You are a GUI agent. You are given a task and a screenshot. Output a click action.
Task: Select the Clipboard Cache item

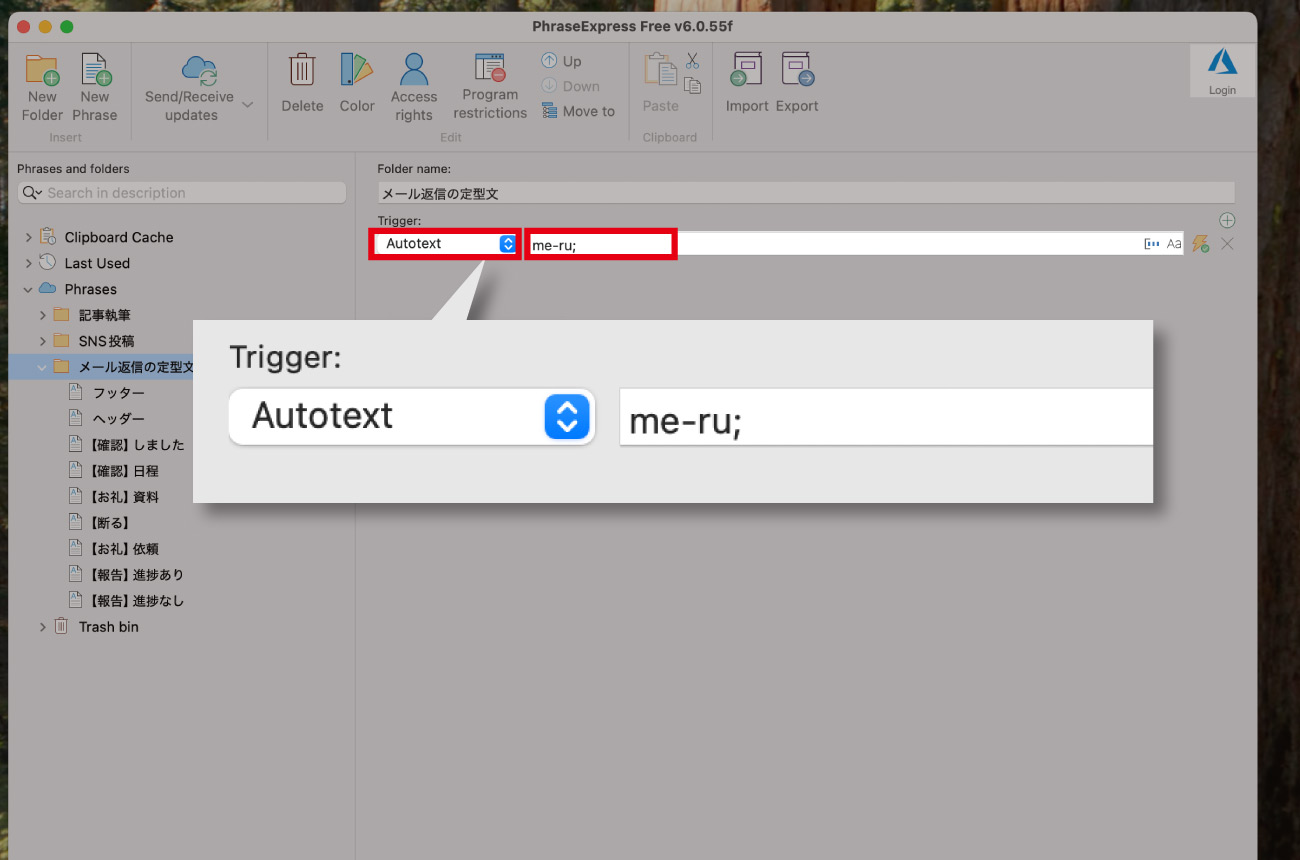pyautogui.click(x=119, y=237)
